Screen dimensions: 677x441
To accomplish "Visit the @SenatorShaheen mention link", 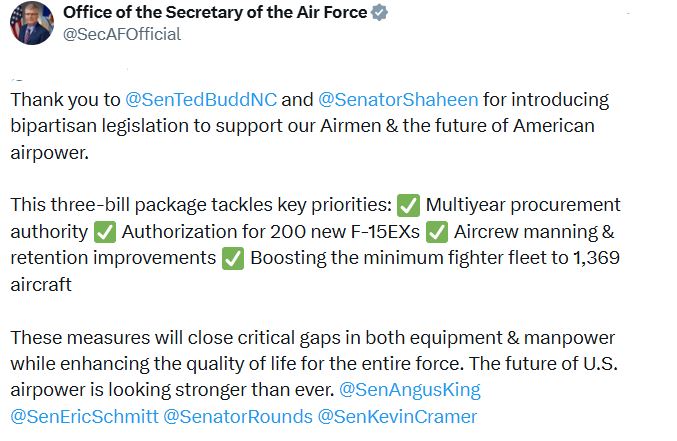I will [x=398, y=100].
